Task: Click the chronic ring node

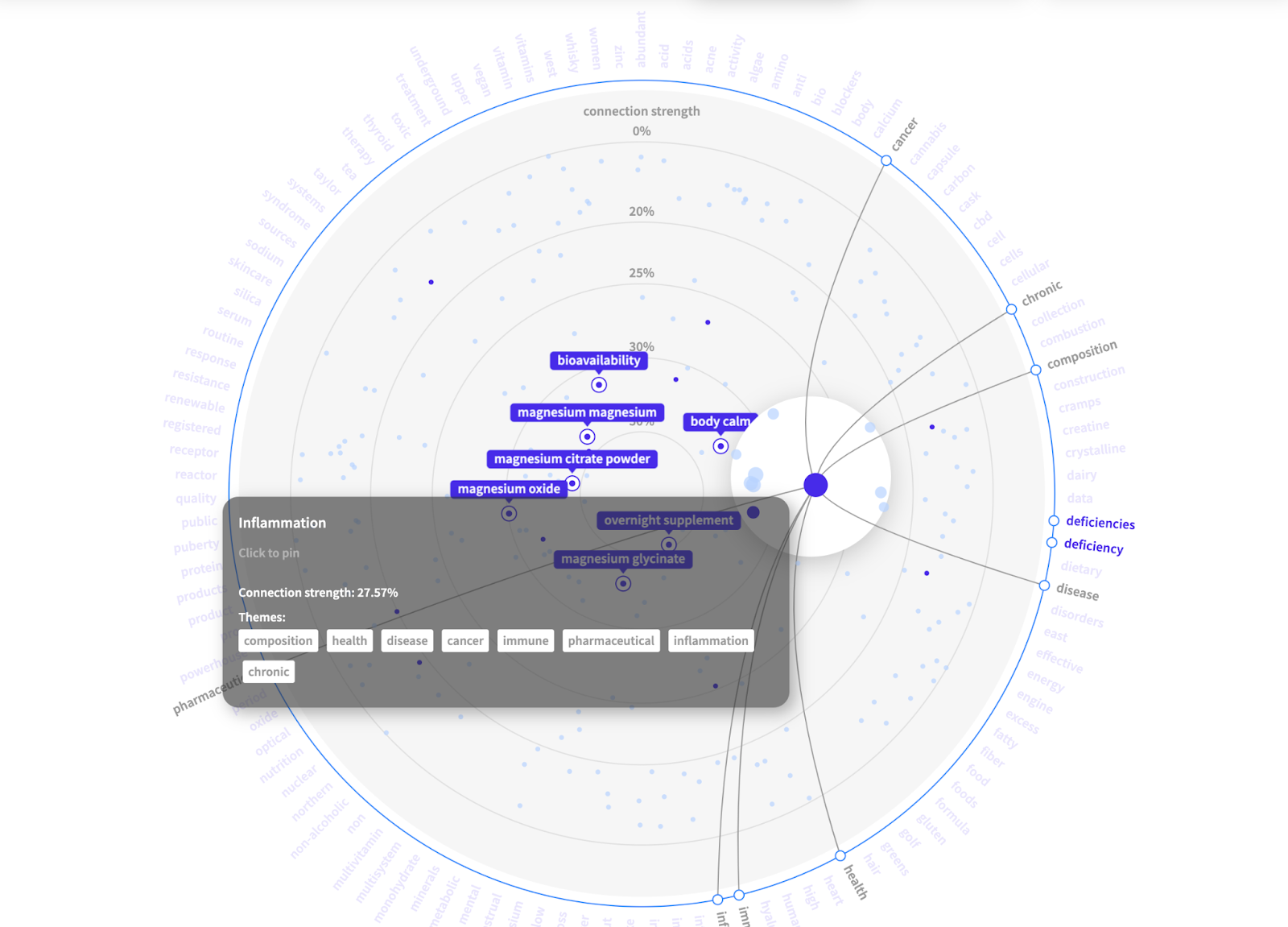Action: pos(1011,309)
